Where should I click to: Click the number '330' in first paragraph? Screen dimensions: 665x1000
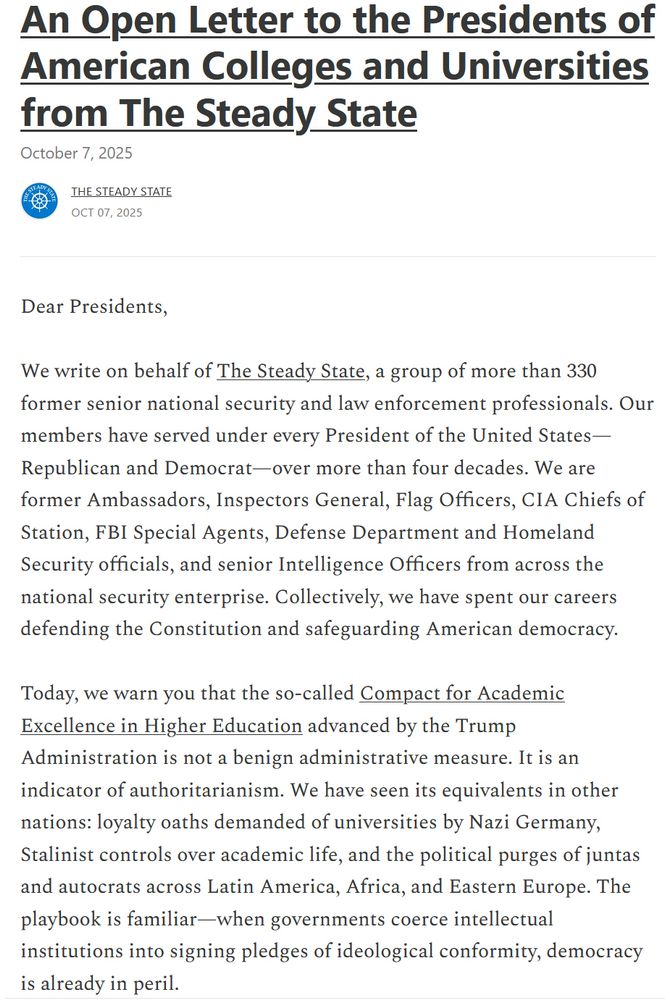[580, 371]
